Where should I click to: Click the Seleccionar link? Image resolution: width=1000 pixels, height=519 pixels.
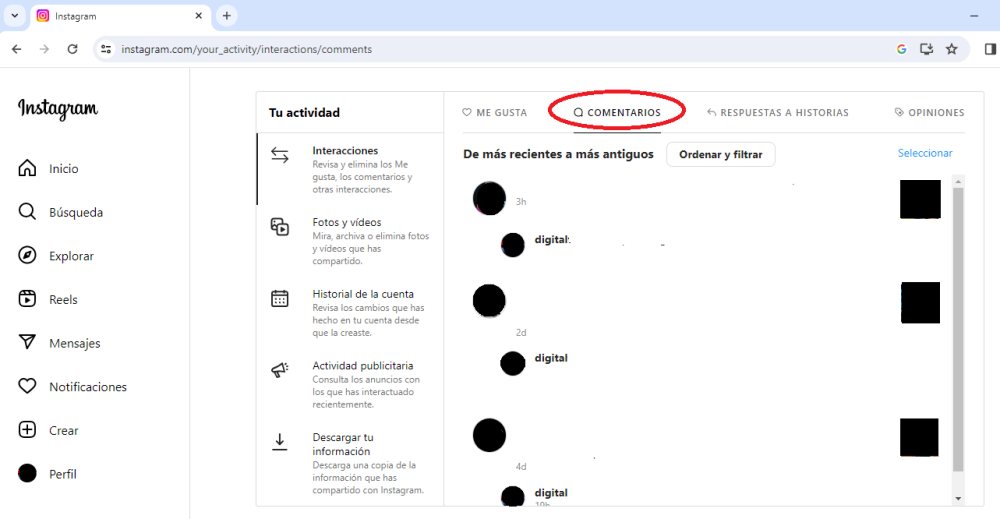coord(924,153)
